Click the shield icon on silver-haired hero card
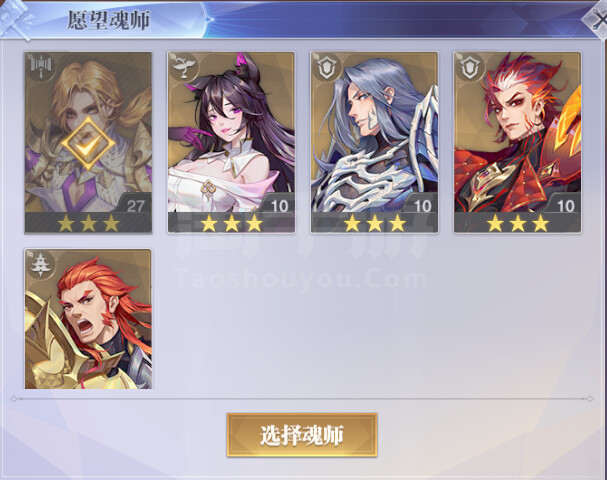The image size is (607, 480). pos(327,65)
